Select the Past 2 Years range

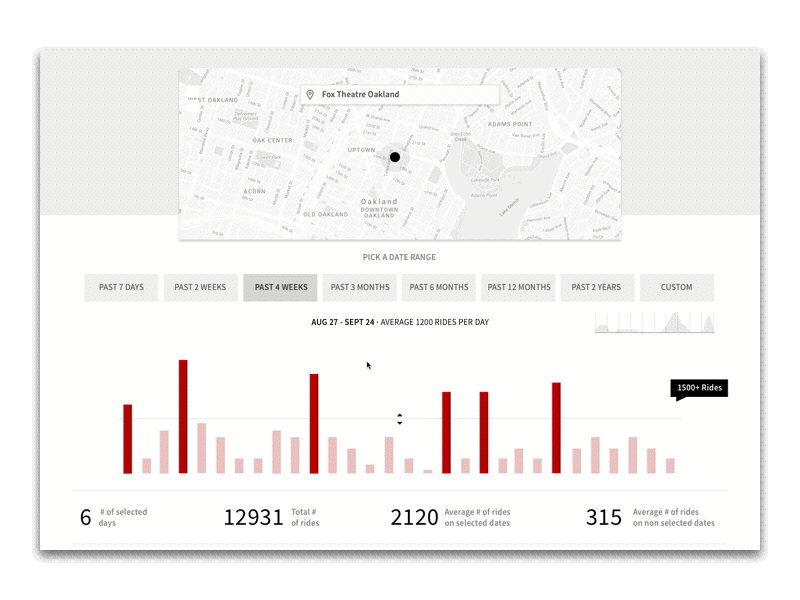coord(597,287)
